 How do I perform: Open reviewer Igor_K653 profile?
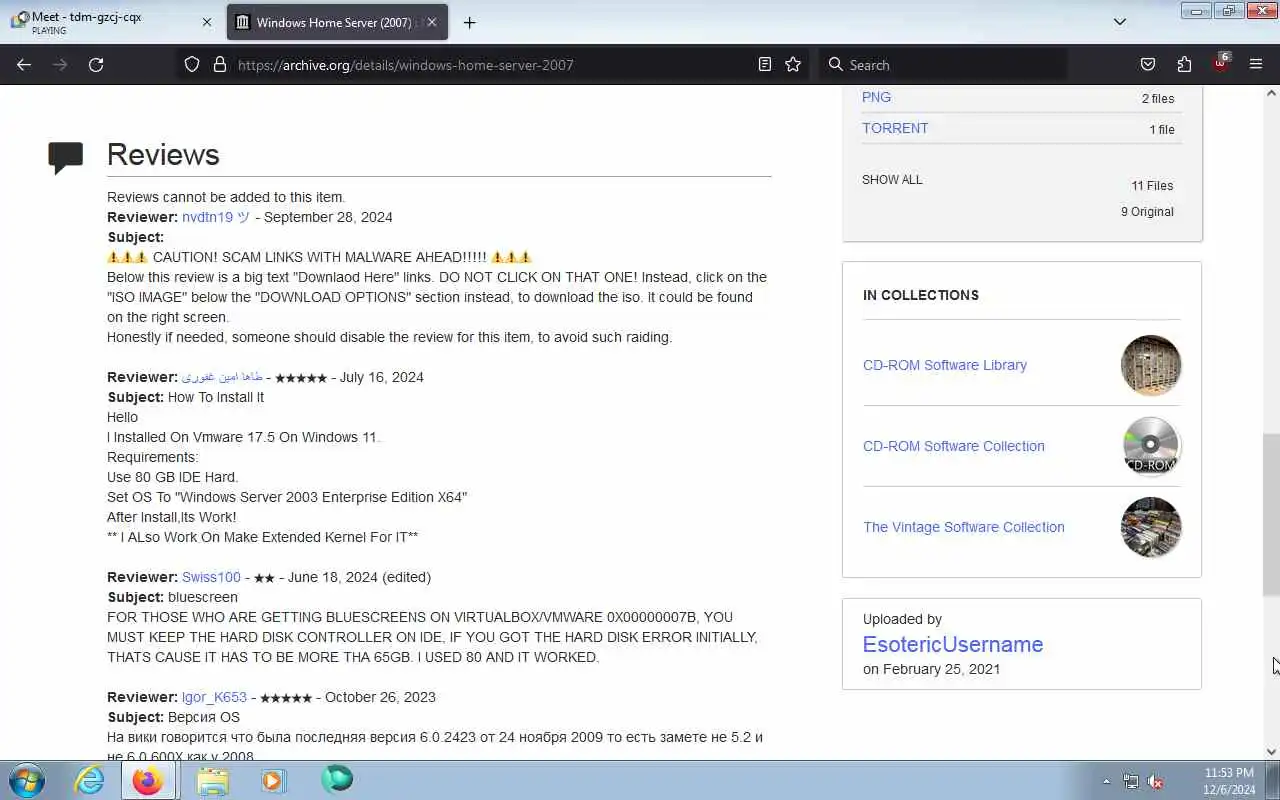coord(214,697)
